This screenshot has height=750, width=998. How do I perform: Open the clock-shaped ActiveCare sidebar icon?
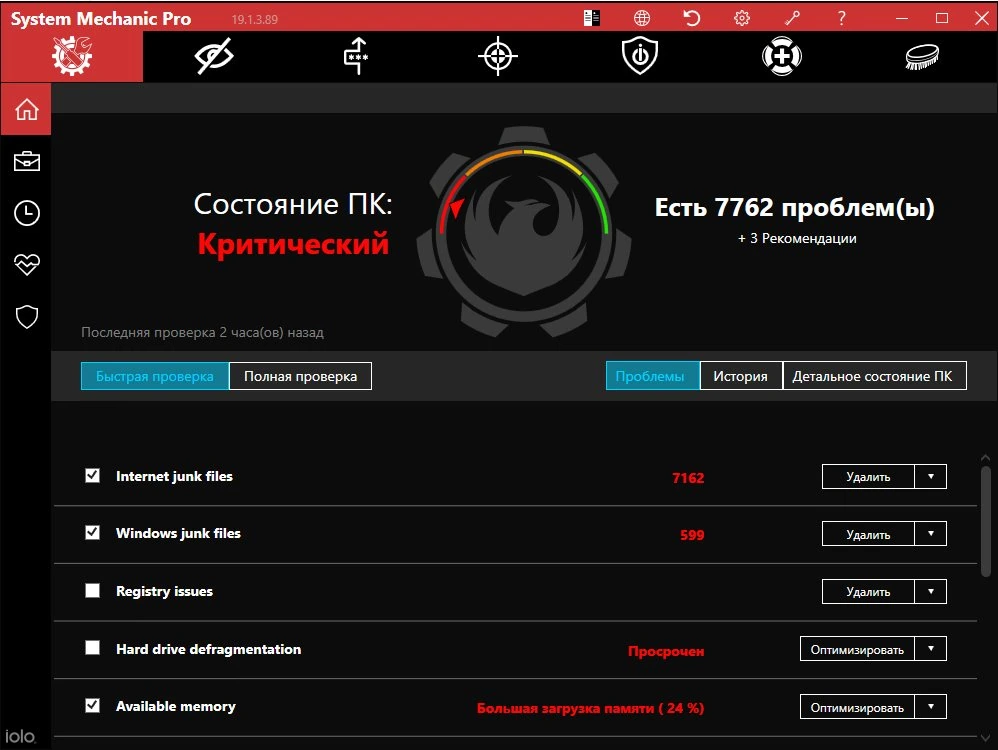(27, 213)
